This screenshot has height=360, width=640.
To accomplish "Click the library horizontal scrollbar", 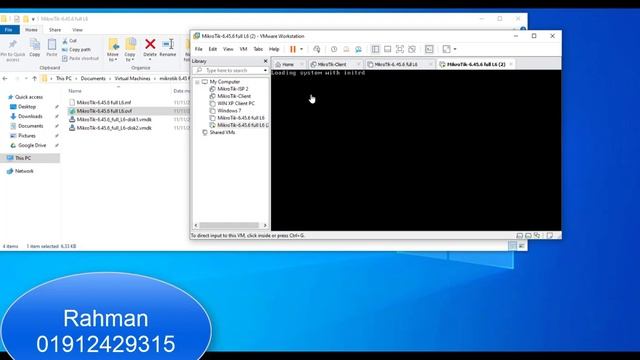I will [229, 225].
